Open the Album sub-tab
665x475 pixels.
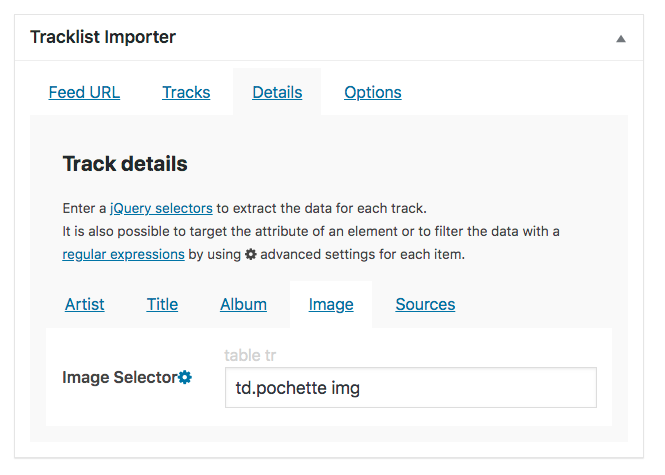coord(243,304)
